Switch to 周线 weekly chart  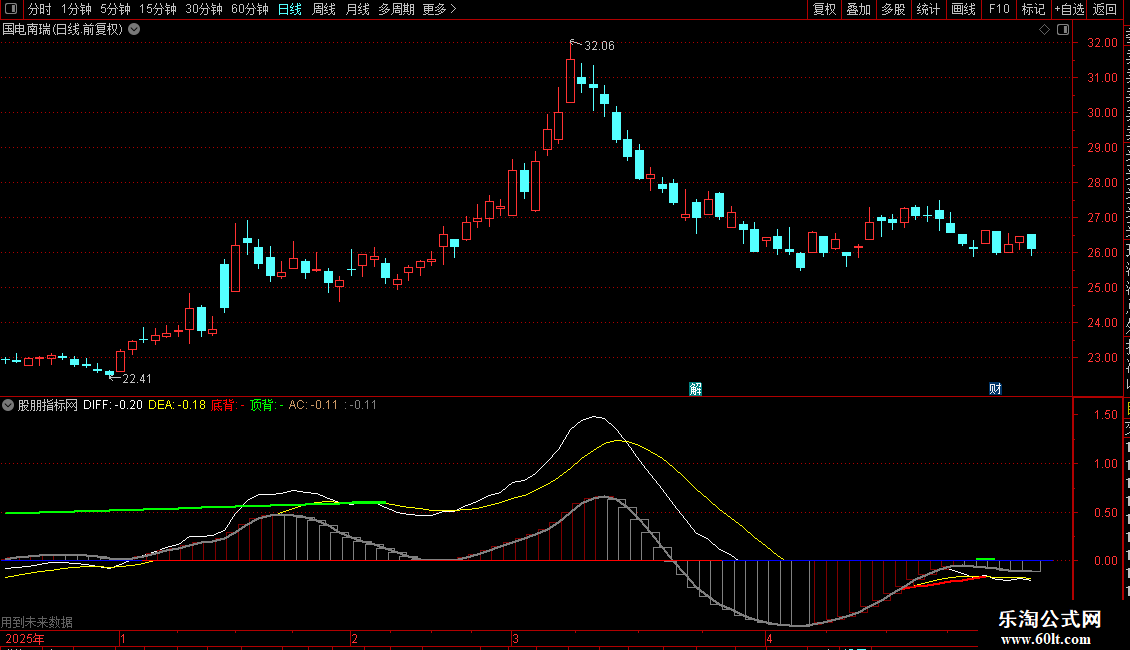pos(324,9)
